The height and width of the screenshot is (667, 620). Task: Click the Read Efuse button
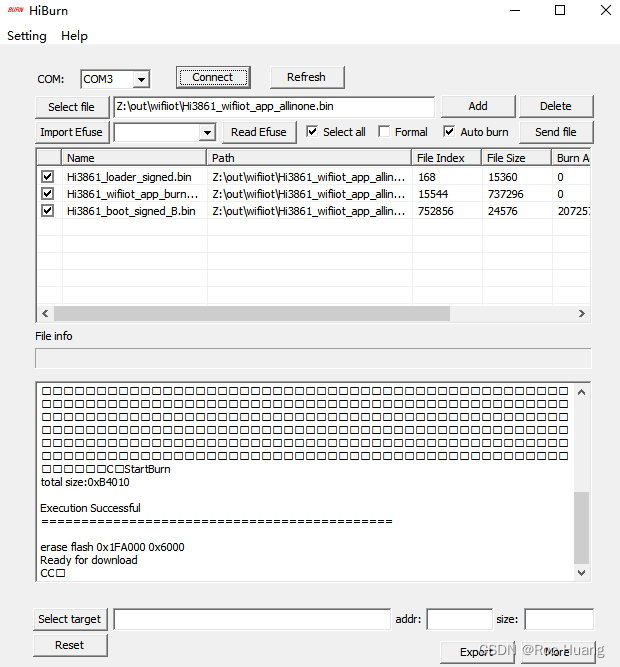point(259,132)
